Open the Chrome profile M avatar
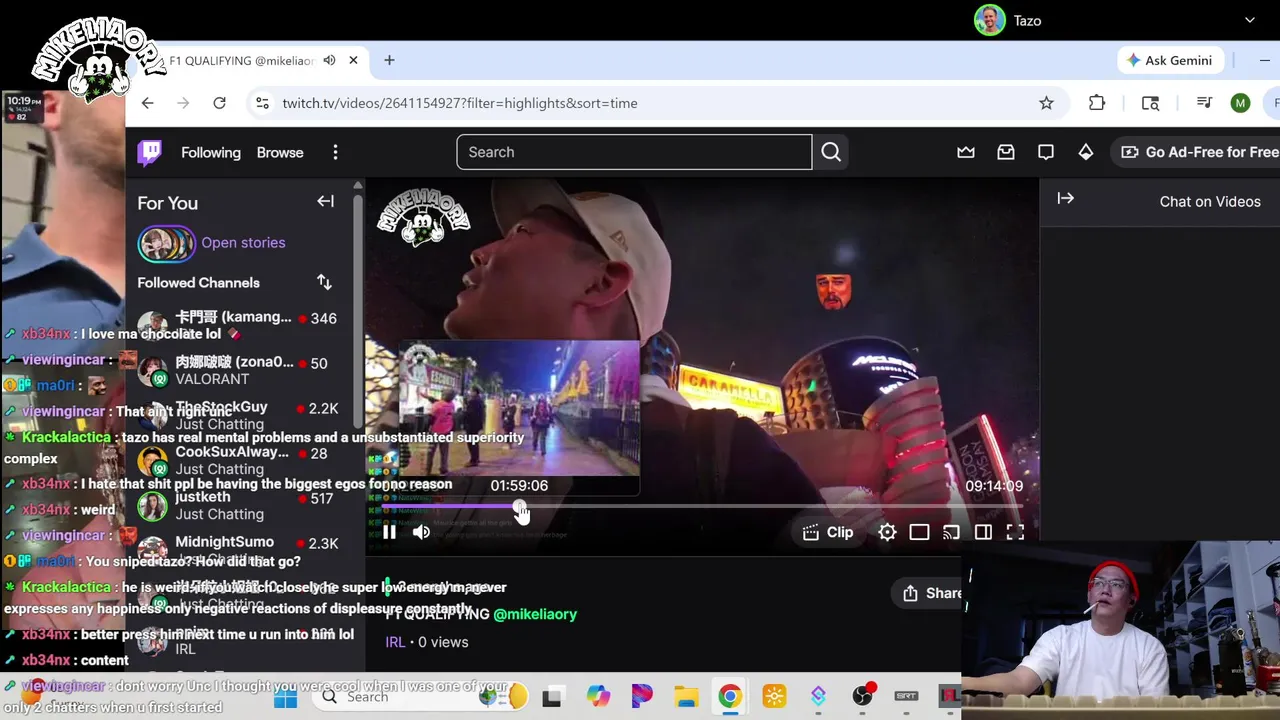This screenshot has width=1280, height=720. pos(1240,103)
